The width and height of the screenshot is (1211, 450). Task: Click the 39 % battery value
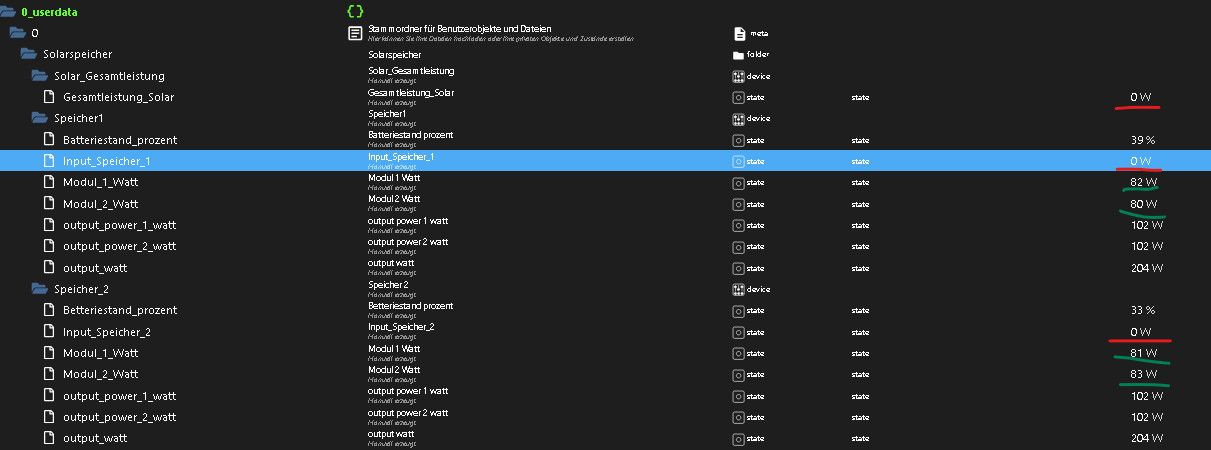pos(1143,140)
